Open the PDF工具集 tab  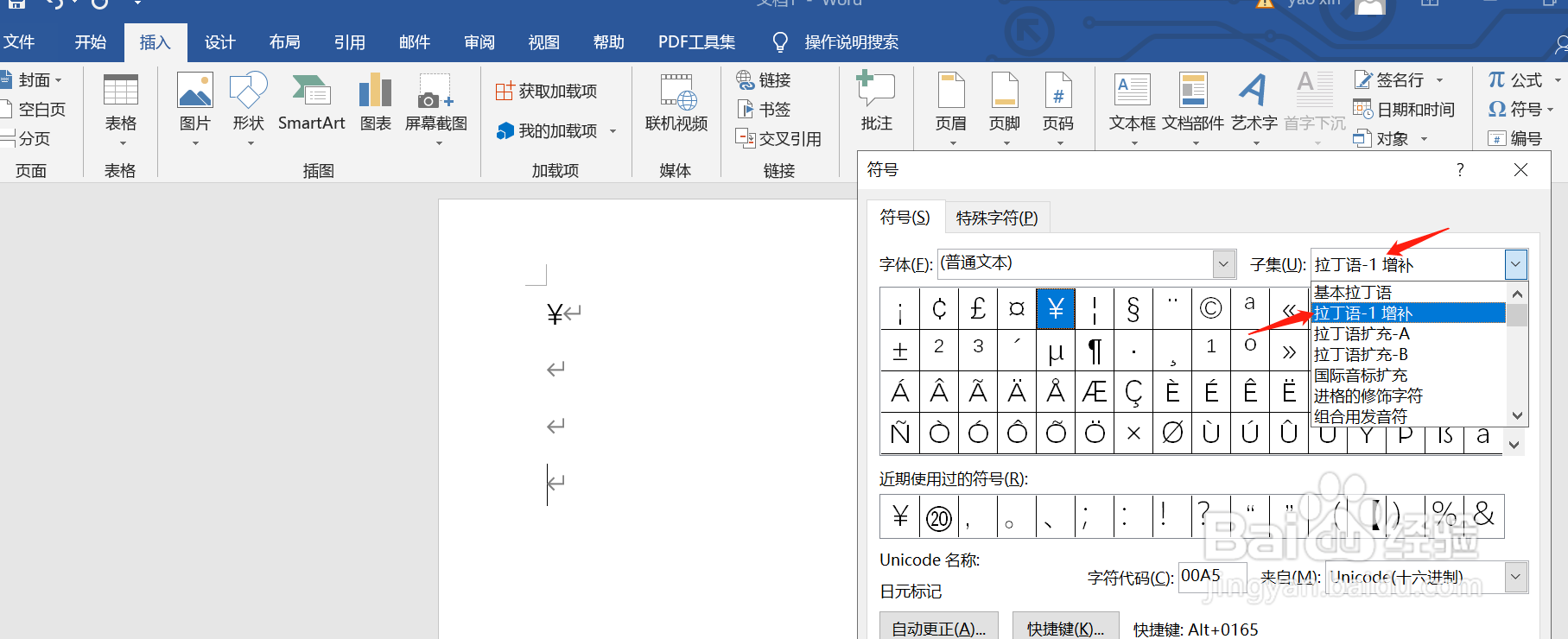(x=696, y=42)
